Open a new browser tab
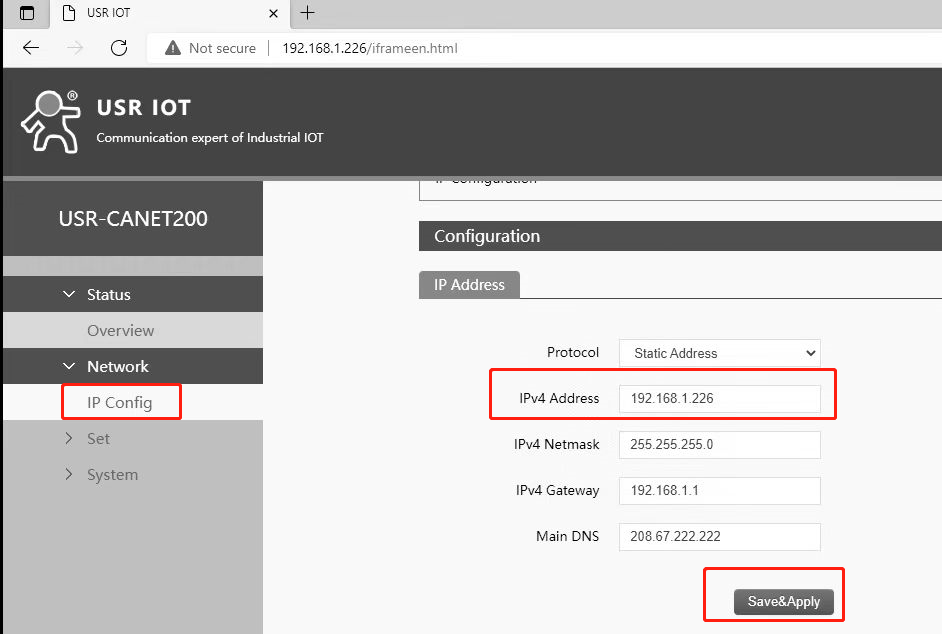Image resolution: width=942 pixels, height=634 pixels. point(307,13)
